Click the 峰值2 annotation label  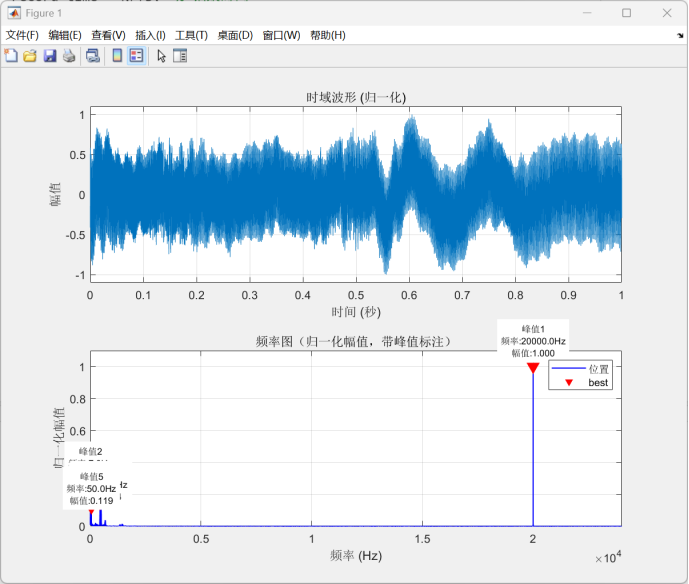tap(91, 451)
